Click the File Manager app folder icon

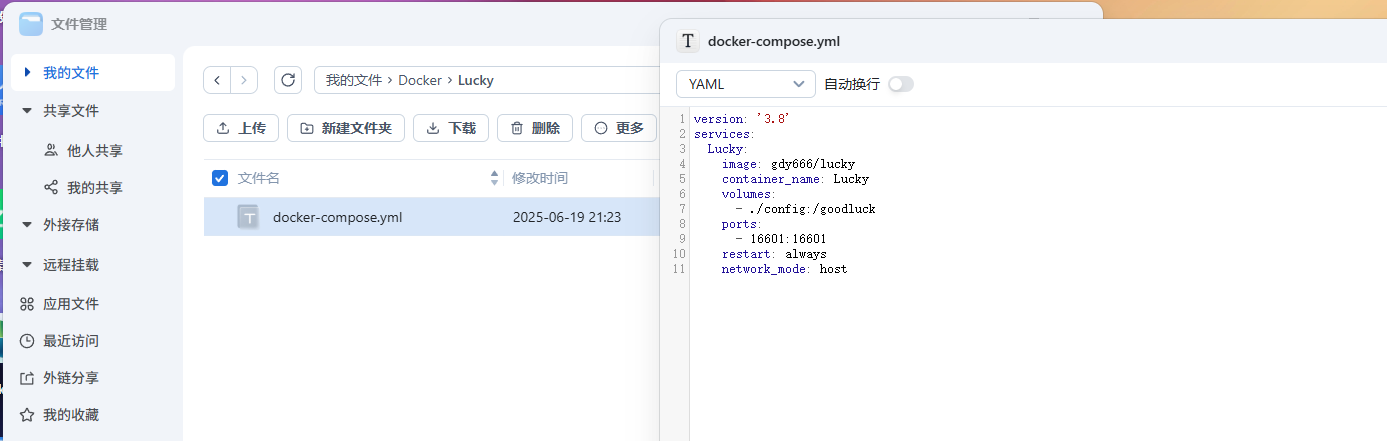tap(31, 24)
